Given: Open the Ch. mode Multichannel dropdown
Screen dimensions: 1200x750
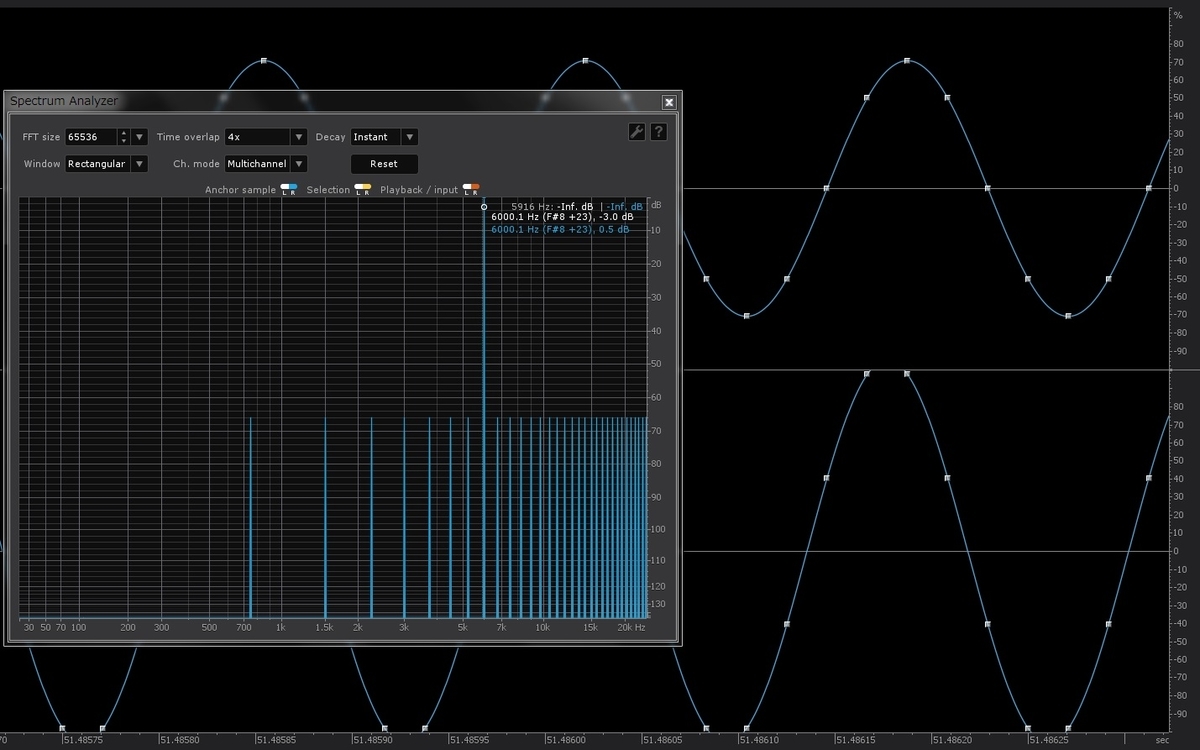Looking at the screenshot, I should pyautogui.click(x=265, y=164).
